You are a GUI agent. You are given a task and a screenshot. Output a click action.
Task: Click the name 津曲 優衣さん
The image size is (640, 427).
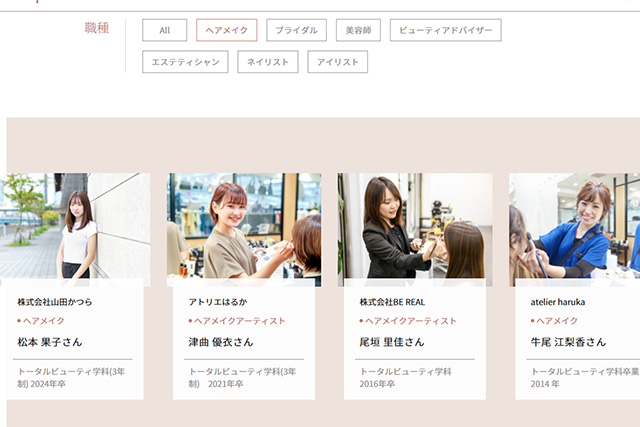click(x=221, y=342)
